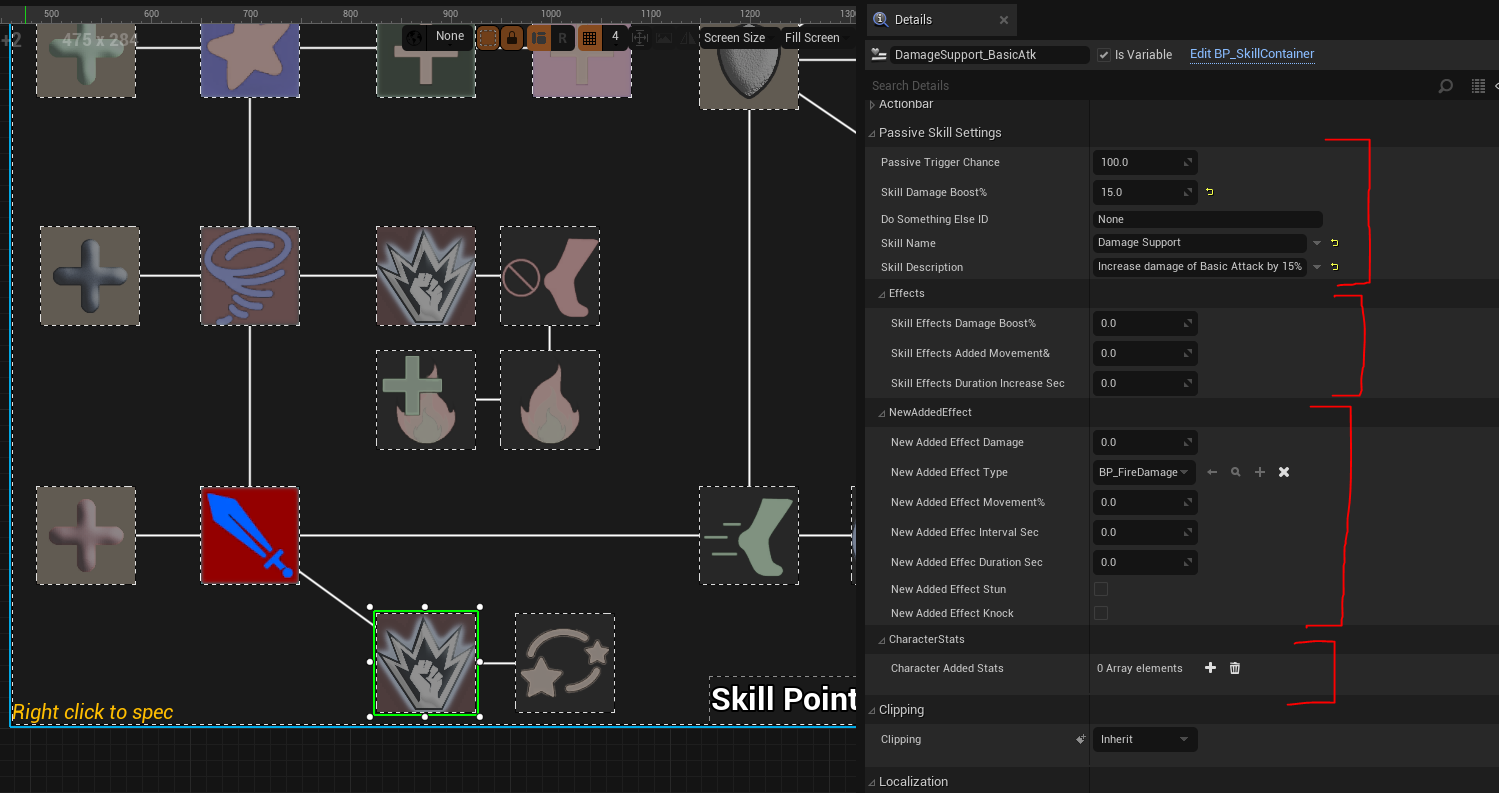Screen dimensions: 1499x793
Task: Use selected asset arrow for New Added Effect Type
Action: (x=1212, y=472)
